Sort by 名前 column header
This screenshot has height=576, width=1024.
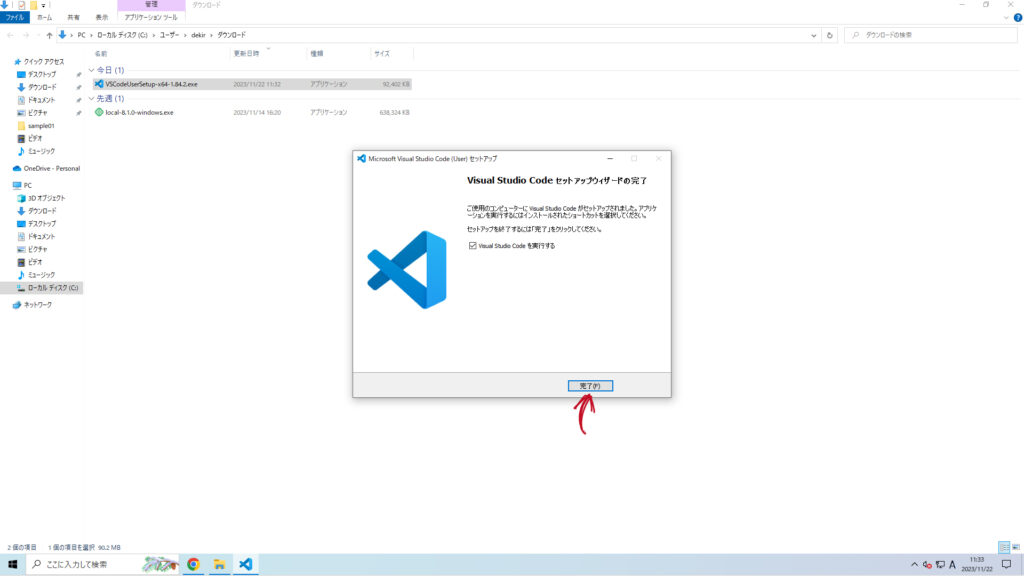[101, 54]
